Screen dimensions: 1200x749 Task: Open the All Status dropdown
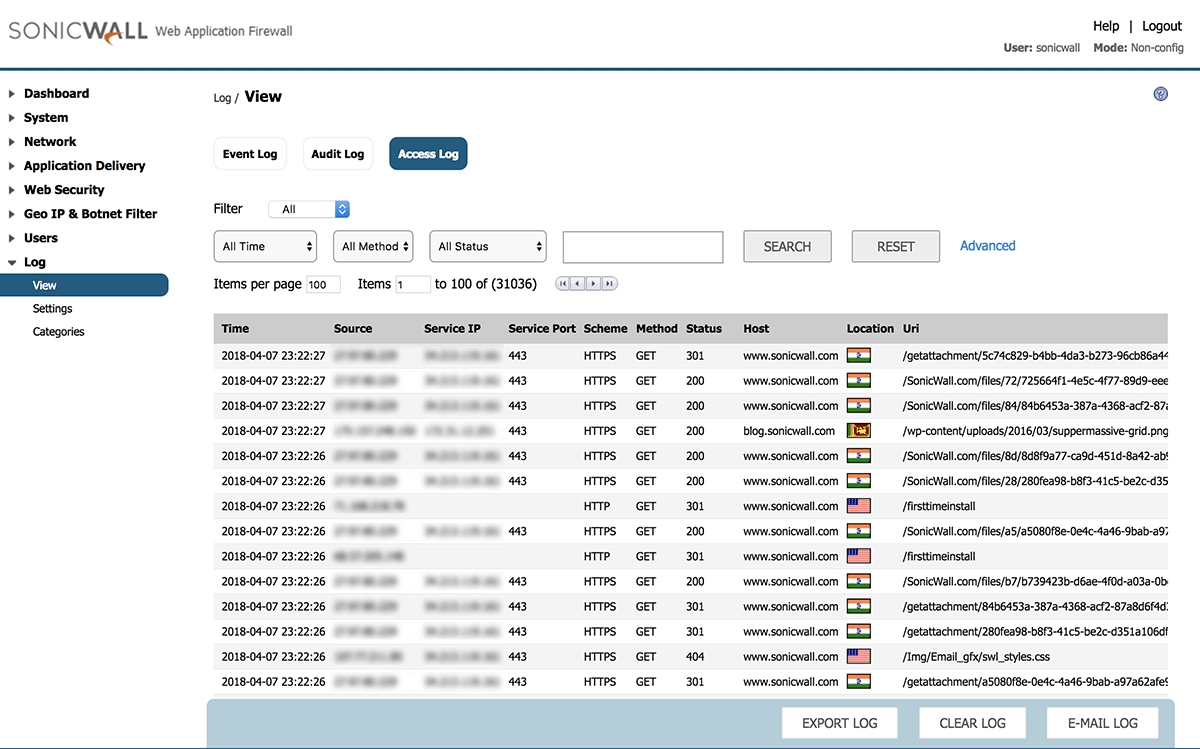[488, 246]
